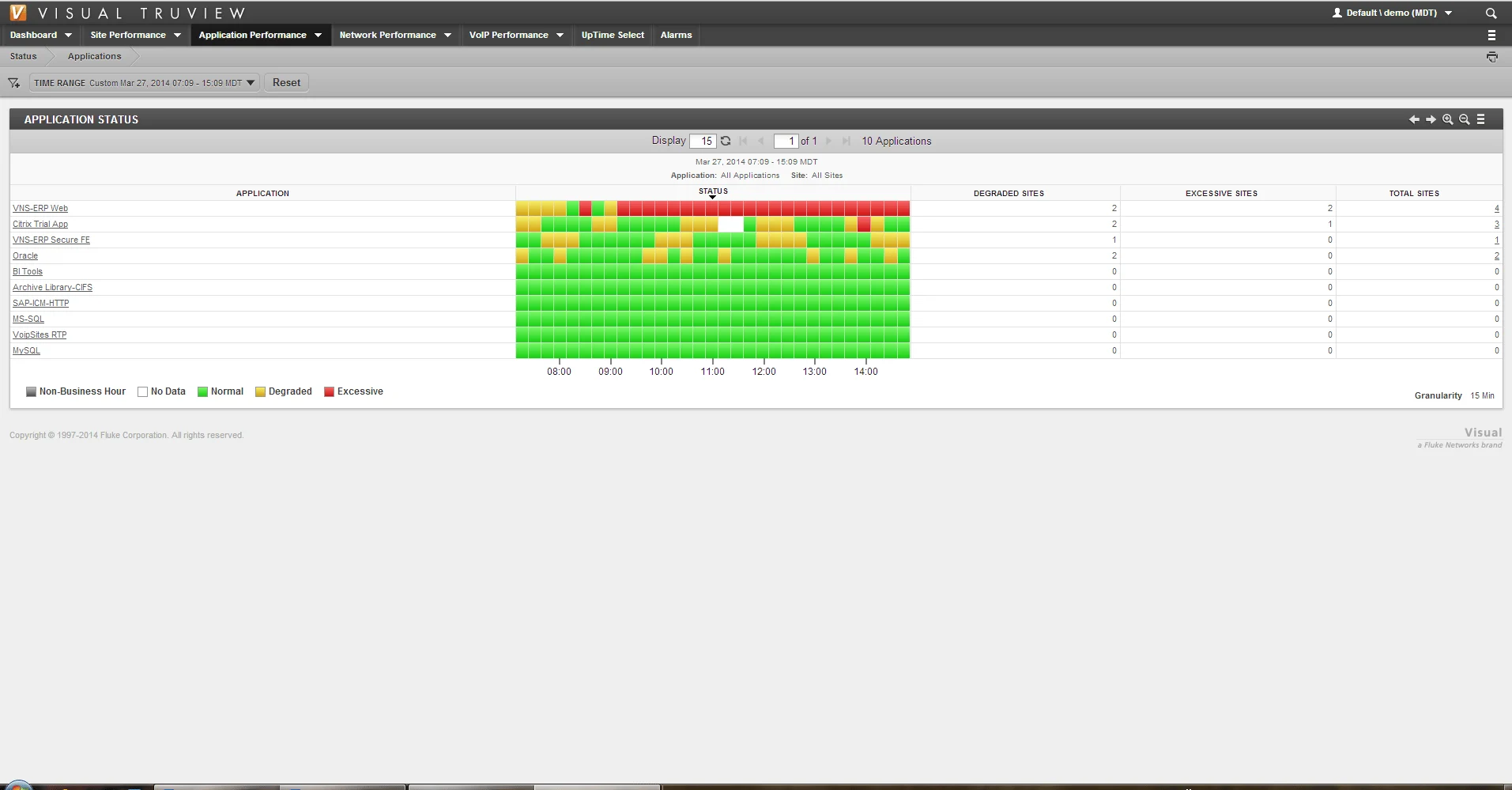Go to the next page of applications
The image size is (1512, 790).
click(x=828, y=141)
